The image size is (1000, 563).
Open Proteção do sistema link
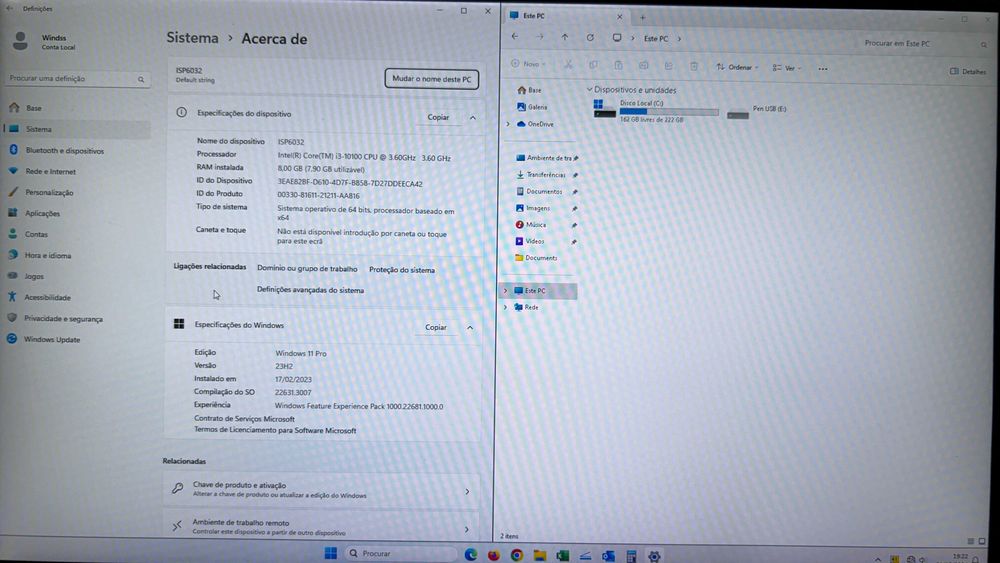click(x=402, y=270)
